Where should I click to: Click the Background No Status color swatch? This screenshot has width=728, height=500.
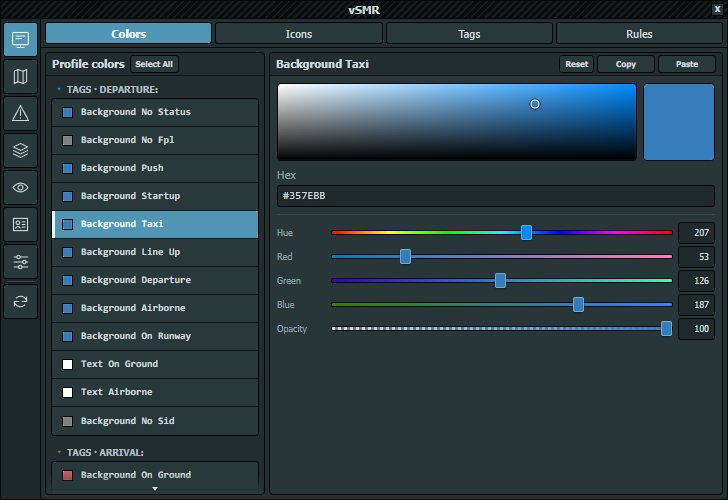[67, 112]
